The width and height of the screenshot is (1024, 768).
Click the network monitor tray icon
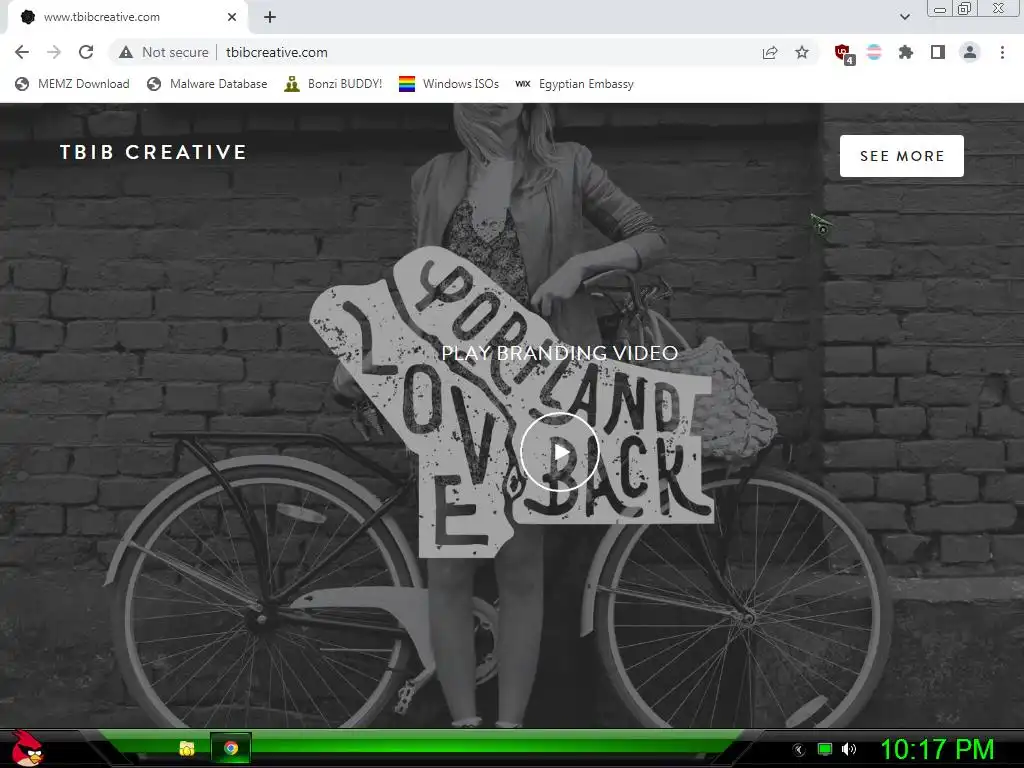(825, 750)
